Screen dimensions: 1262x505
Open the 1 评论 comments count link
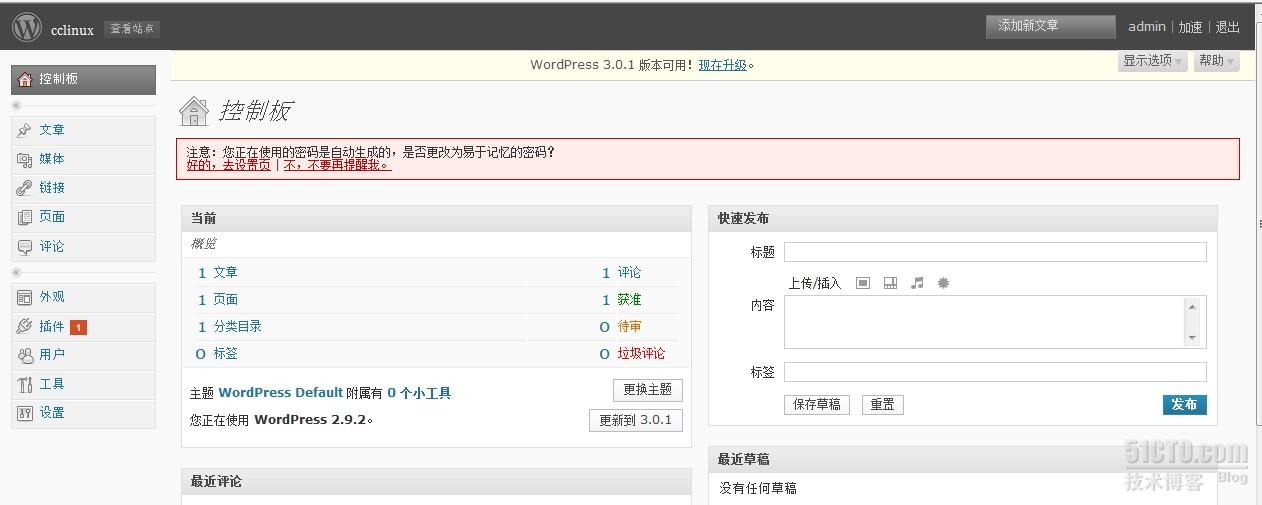click(x=622, y=273)
